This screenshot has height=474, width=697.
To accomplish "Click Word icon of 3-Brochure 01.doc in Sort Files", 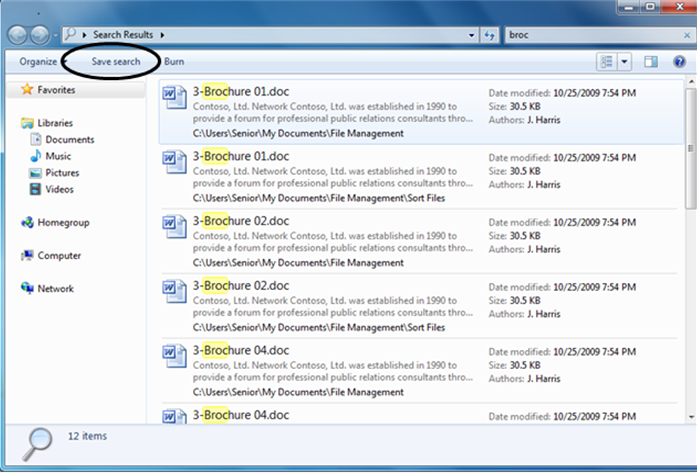I will tap(174, 162).
